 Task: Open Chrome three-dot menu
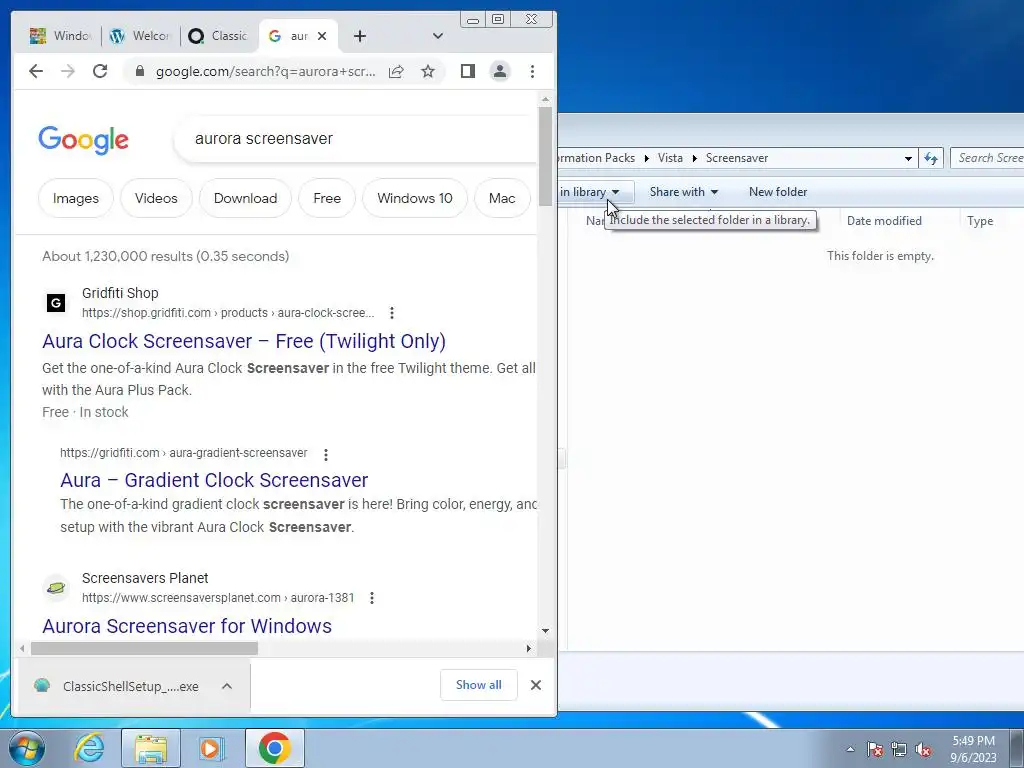coord(532,71)
